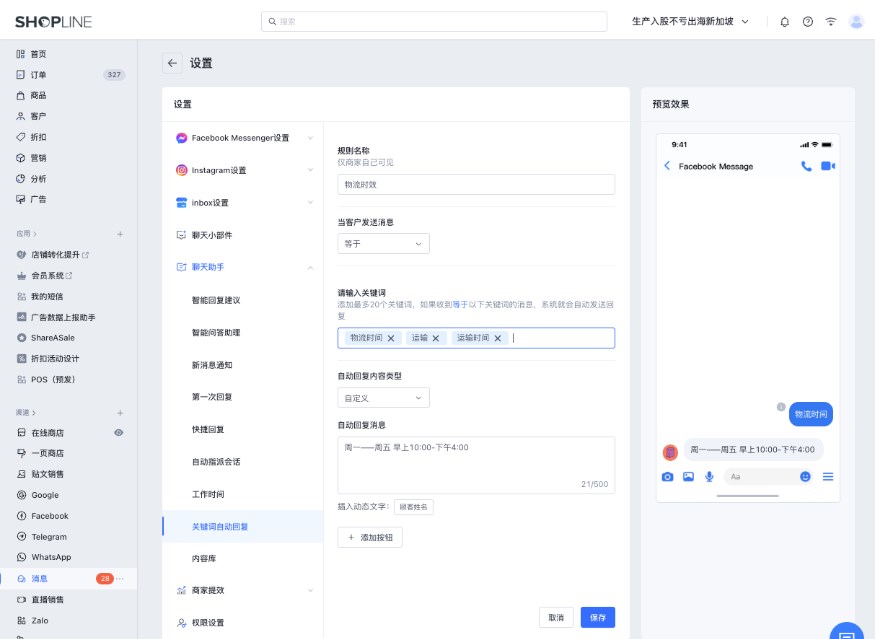Screen dimensions: 875x639
Task: Click the microphone icon in preview
Action: tap(709, 477)
